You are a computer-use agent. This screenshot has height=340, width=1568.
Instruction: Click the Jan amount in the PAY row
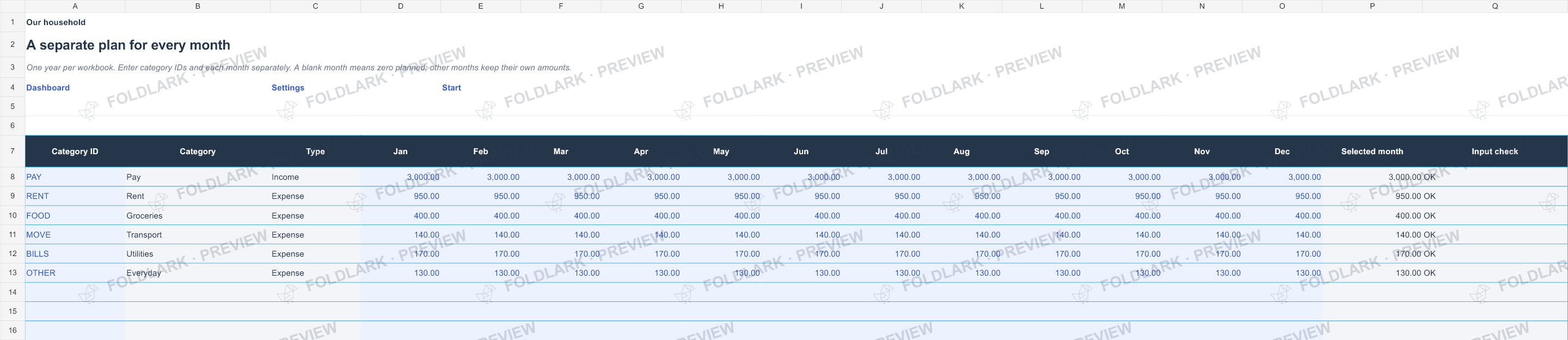[x=401, y=177]
